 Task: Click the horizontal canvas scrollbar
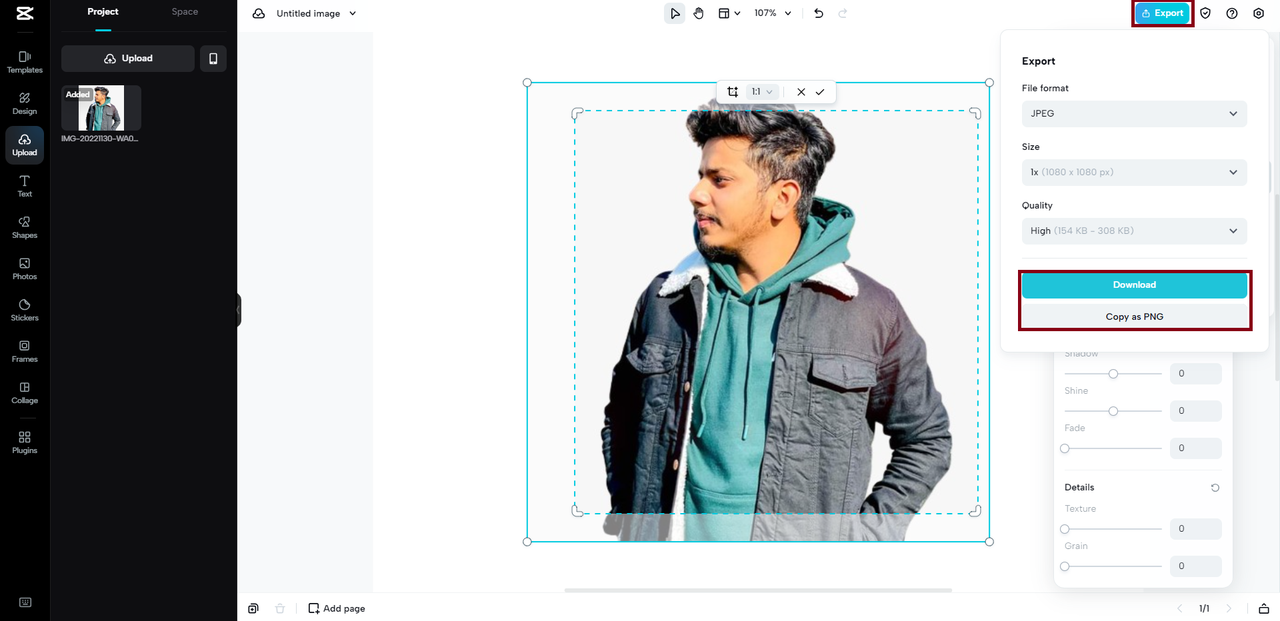click(758, 590)
